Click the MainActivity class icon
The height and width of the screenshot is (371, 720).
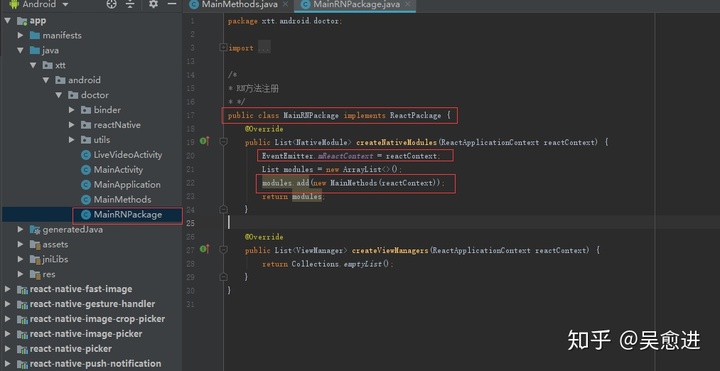click(85, 169)
